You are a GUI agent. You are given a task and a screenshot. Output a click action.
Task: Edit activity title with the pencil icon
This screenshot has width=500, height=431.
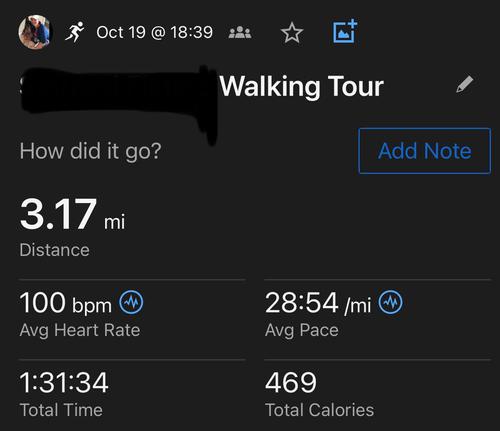pyautogui.click(x=465, y=84)
